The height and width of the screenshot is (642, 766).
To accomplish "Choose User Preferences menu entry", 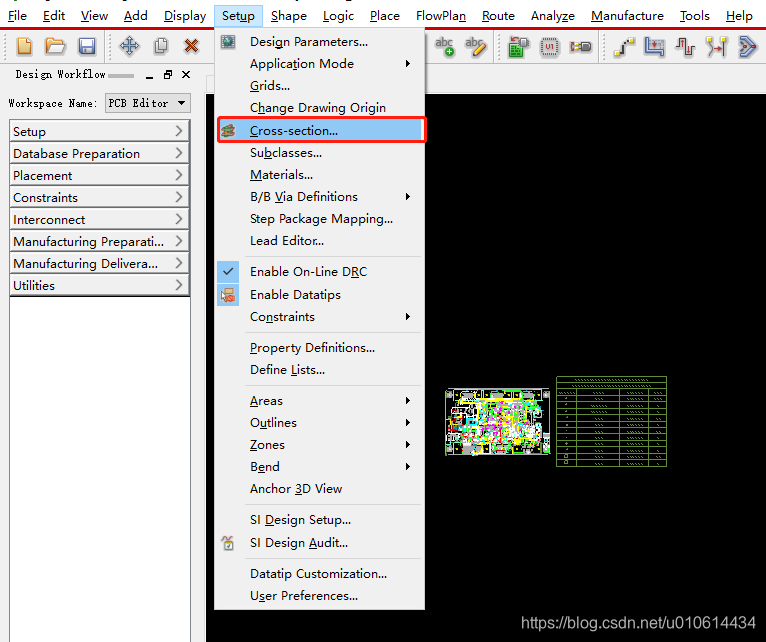I will [303, 596].
